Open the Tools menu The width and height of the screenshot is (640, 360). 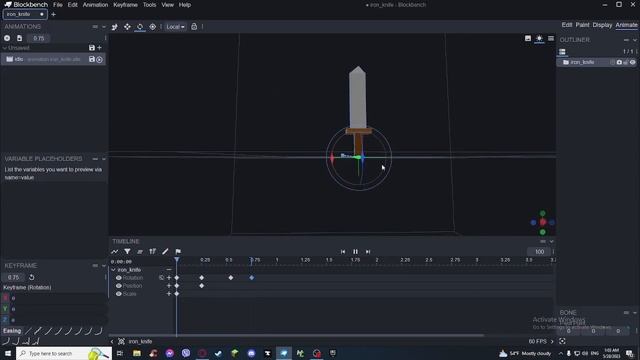point(149,5)
